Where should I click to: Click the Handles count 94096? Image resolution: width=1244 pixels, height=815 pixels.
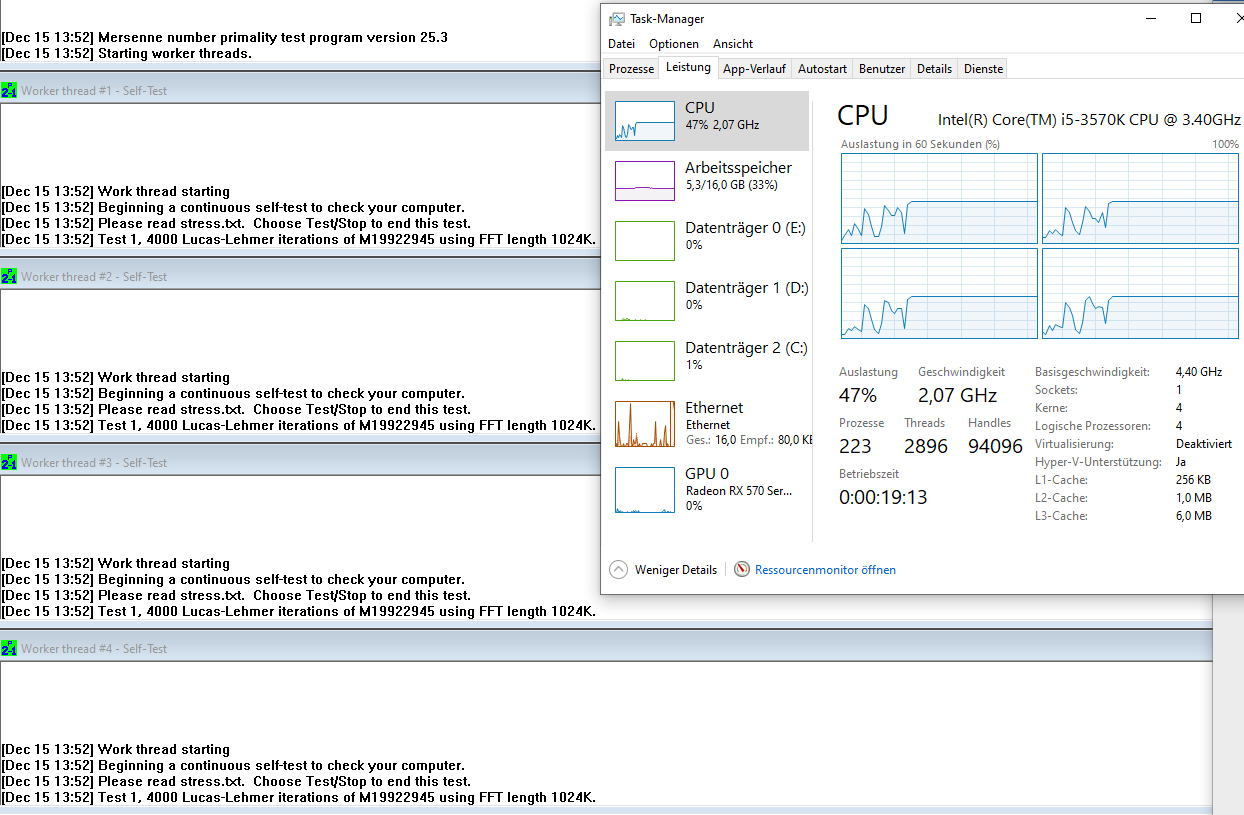pyautogui.click(x=995, y=446)
